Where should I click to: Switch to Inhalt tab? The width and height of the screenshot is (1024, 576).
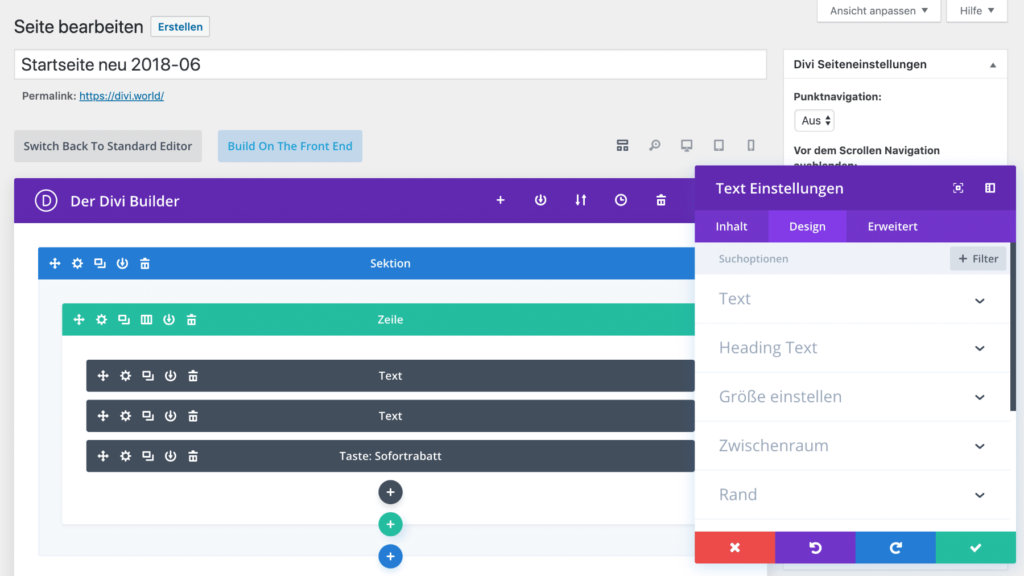[x=731, y=227]
